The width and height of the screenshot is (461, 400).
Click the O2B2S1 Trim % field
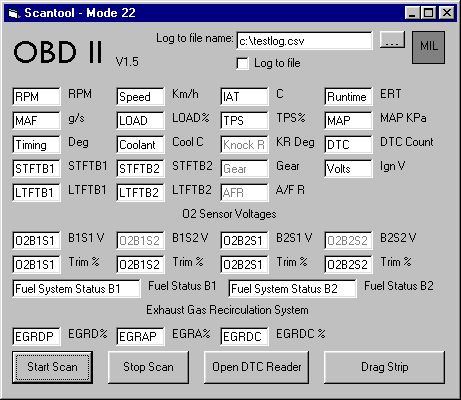(244, 265)
